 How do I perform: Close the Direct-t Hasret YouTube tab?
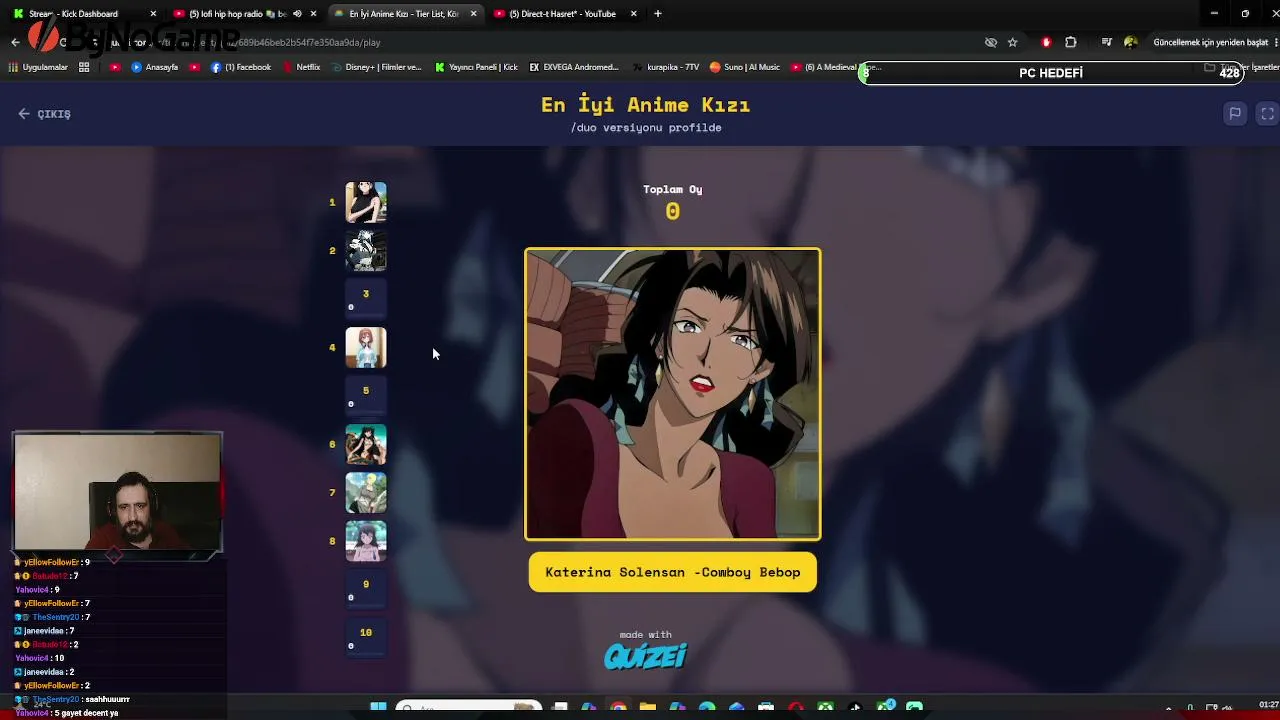(x=634, y=14)
